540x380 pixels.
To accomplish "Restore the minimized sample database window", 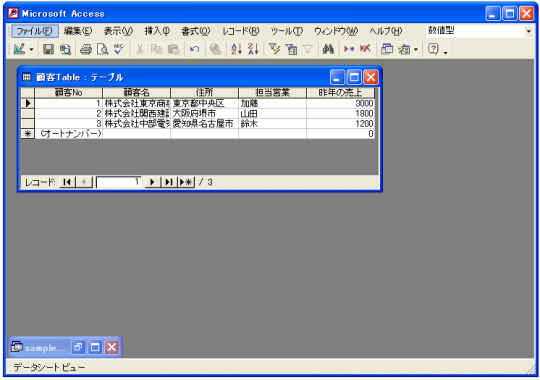I will click(x=78, y=347).
